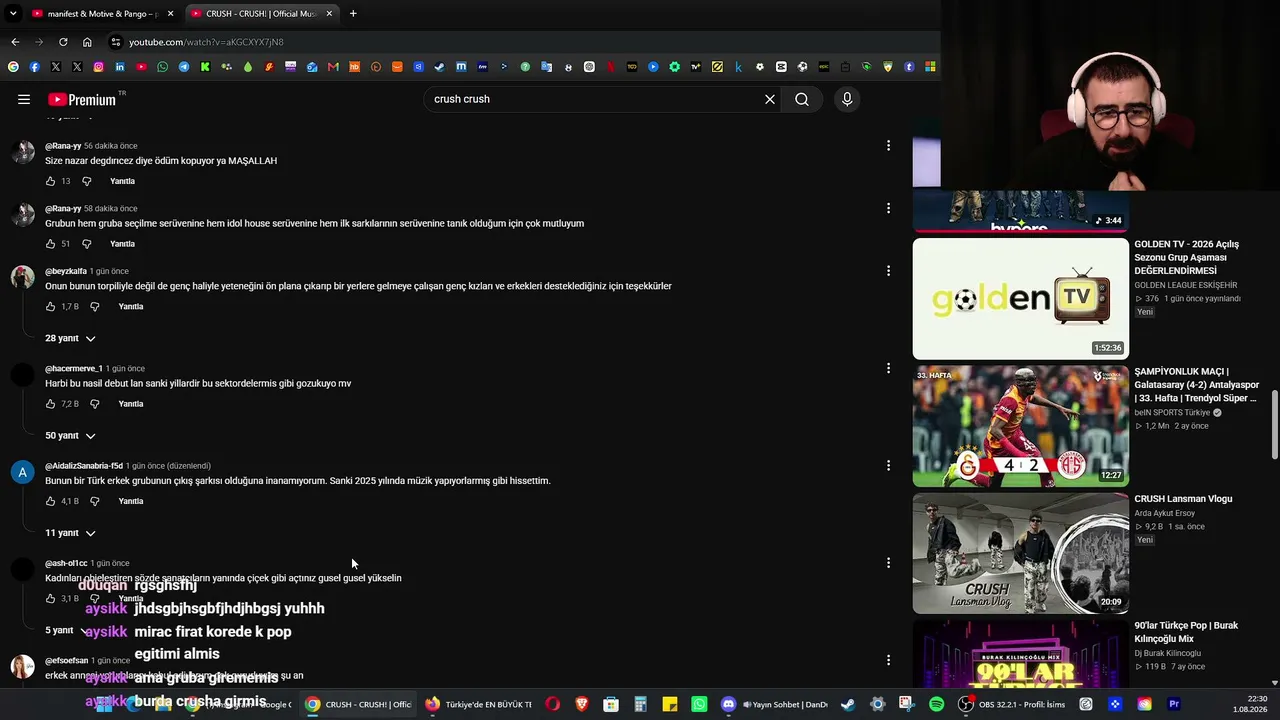Close the manifest & Motive & Pango tab

click(171, 14)
